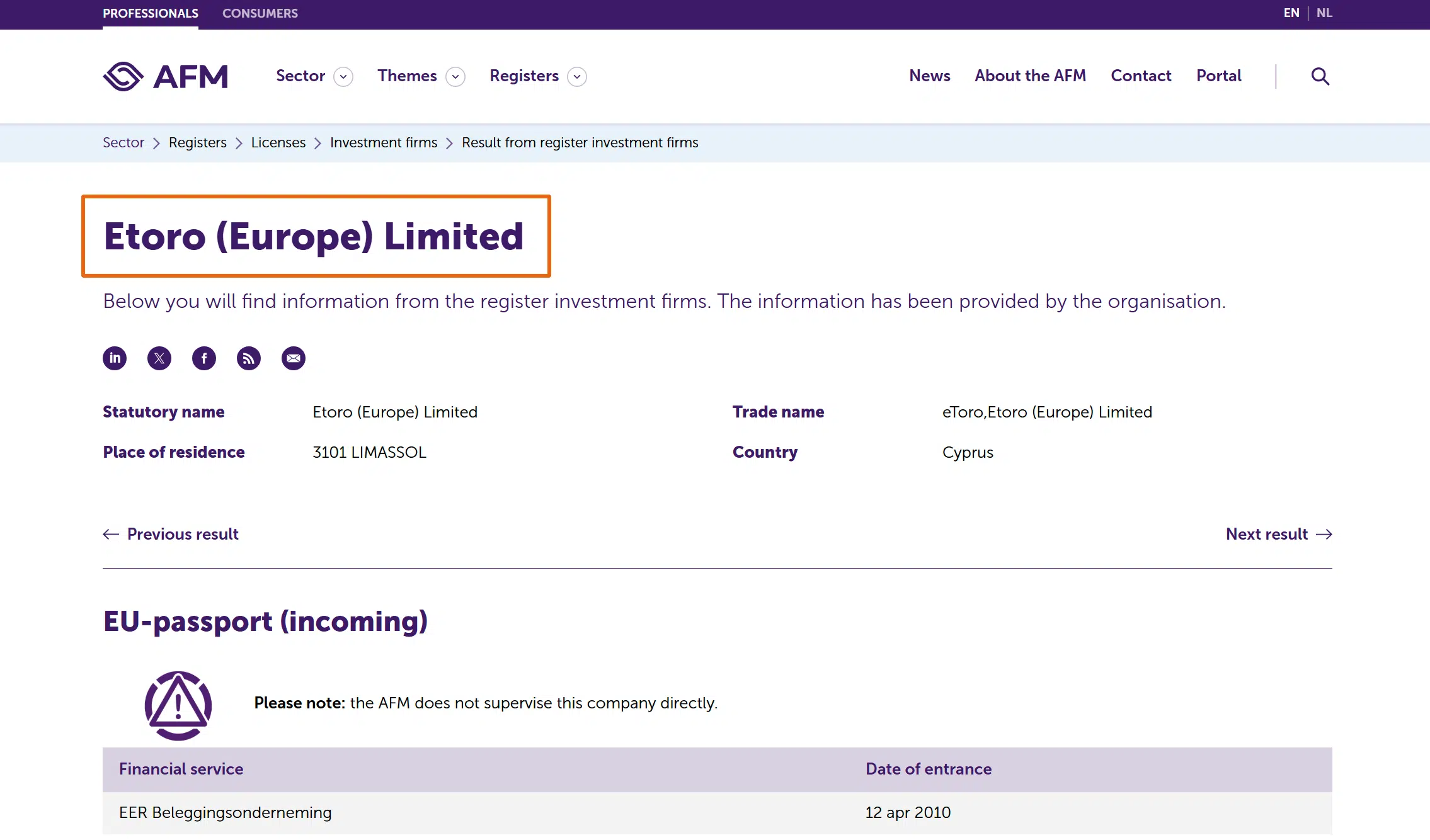Select NL language

click(1324, 13)
